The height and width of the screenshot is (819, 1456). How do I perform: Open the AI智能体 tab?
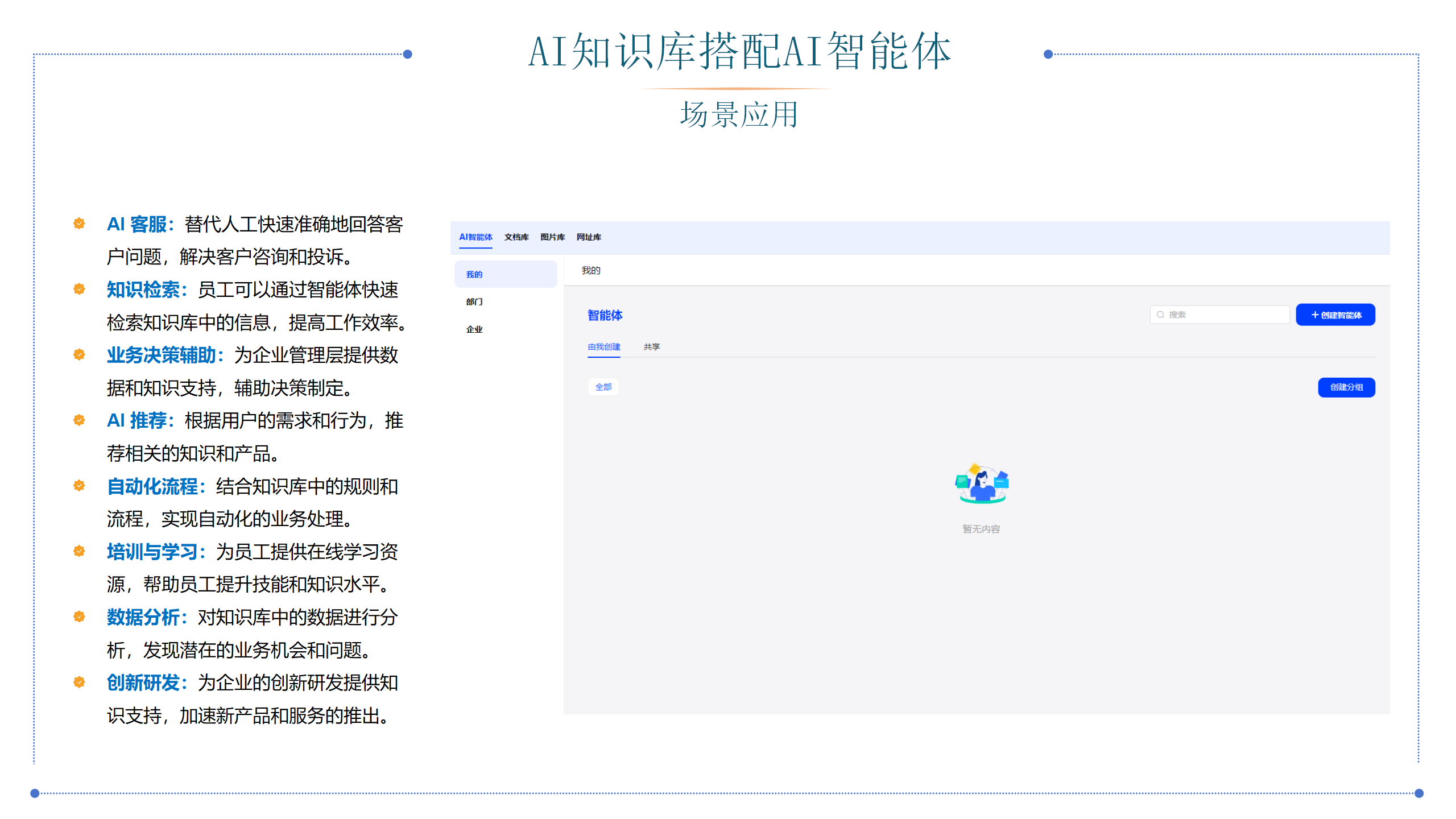475,237
